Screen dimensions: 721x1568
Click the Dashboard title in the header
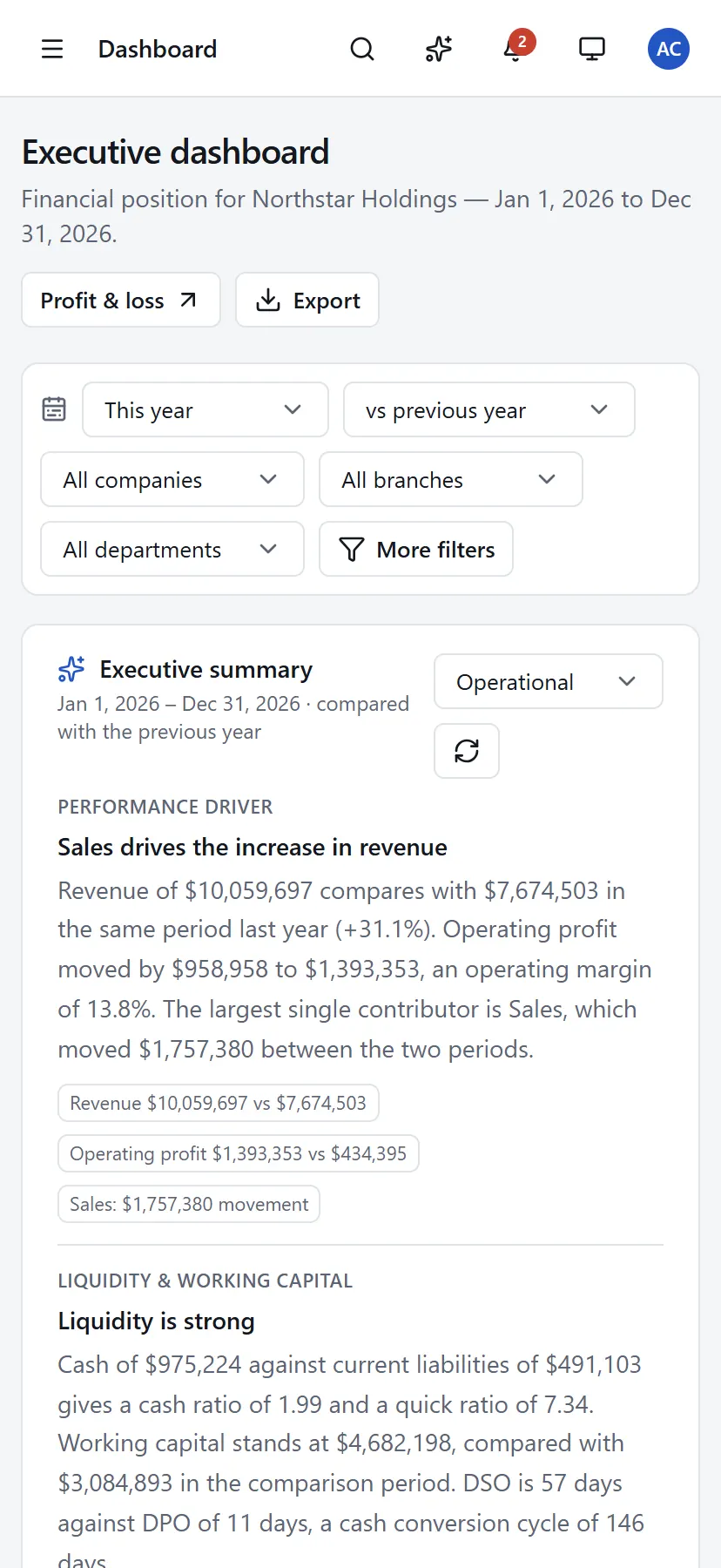pyautogui.click(x=158, y=49)
